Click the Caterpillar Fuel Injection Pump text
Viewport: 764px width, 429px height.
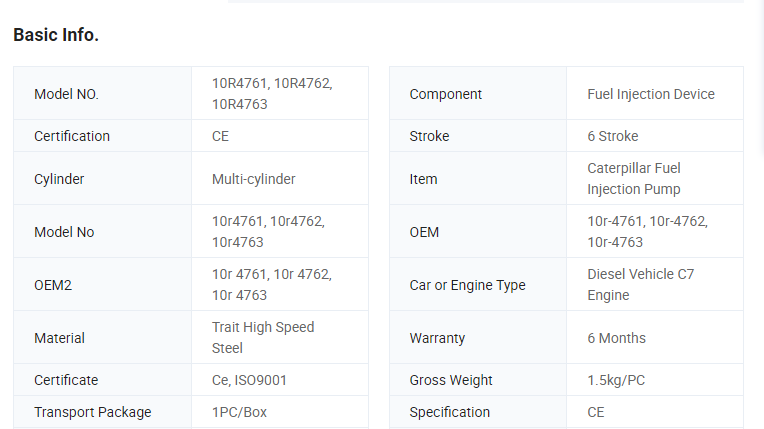[634, 179]
